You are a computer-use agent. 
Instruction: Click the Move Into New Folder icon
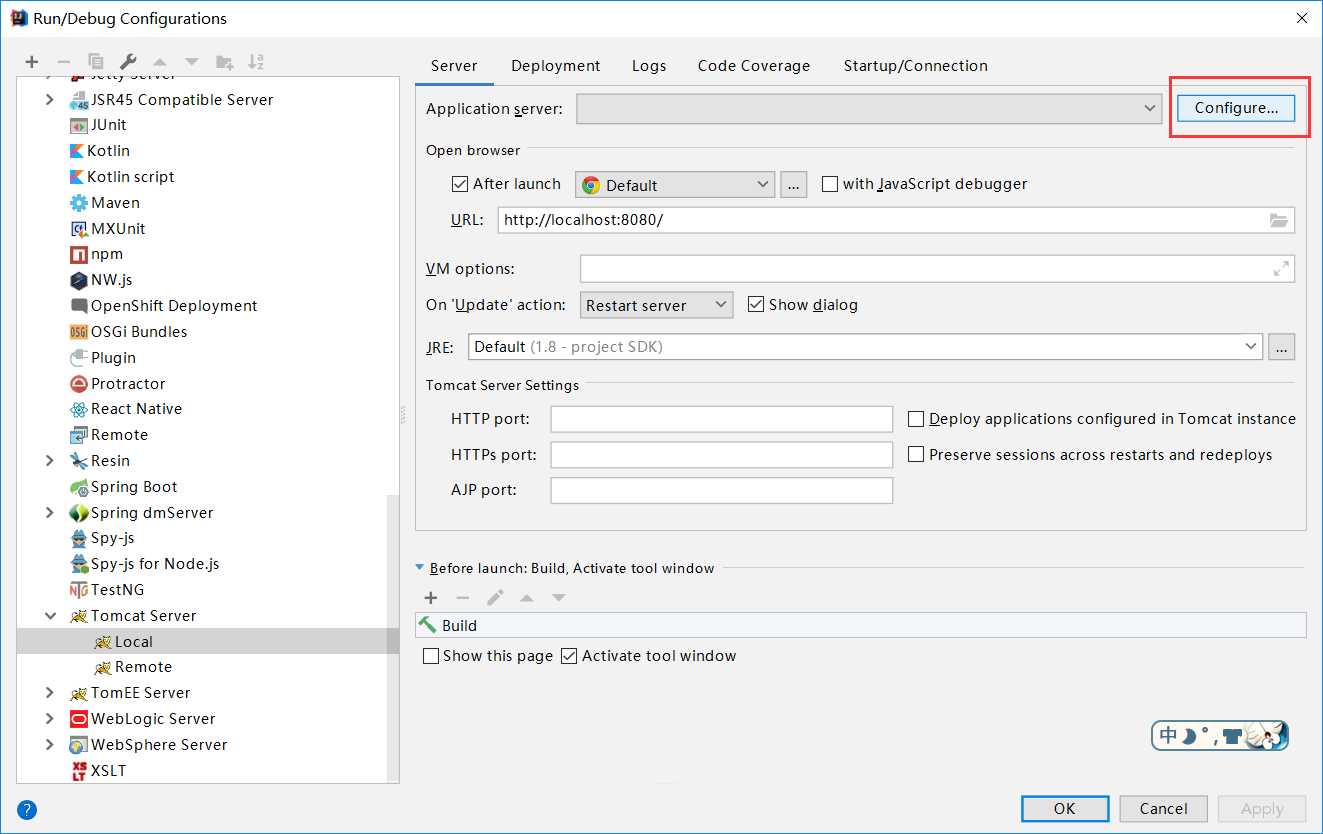224,62
